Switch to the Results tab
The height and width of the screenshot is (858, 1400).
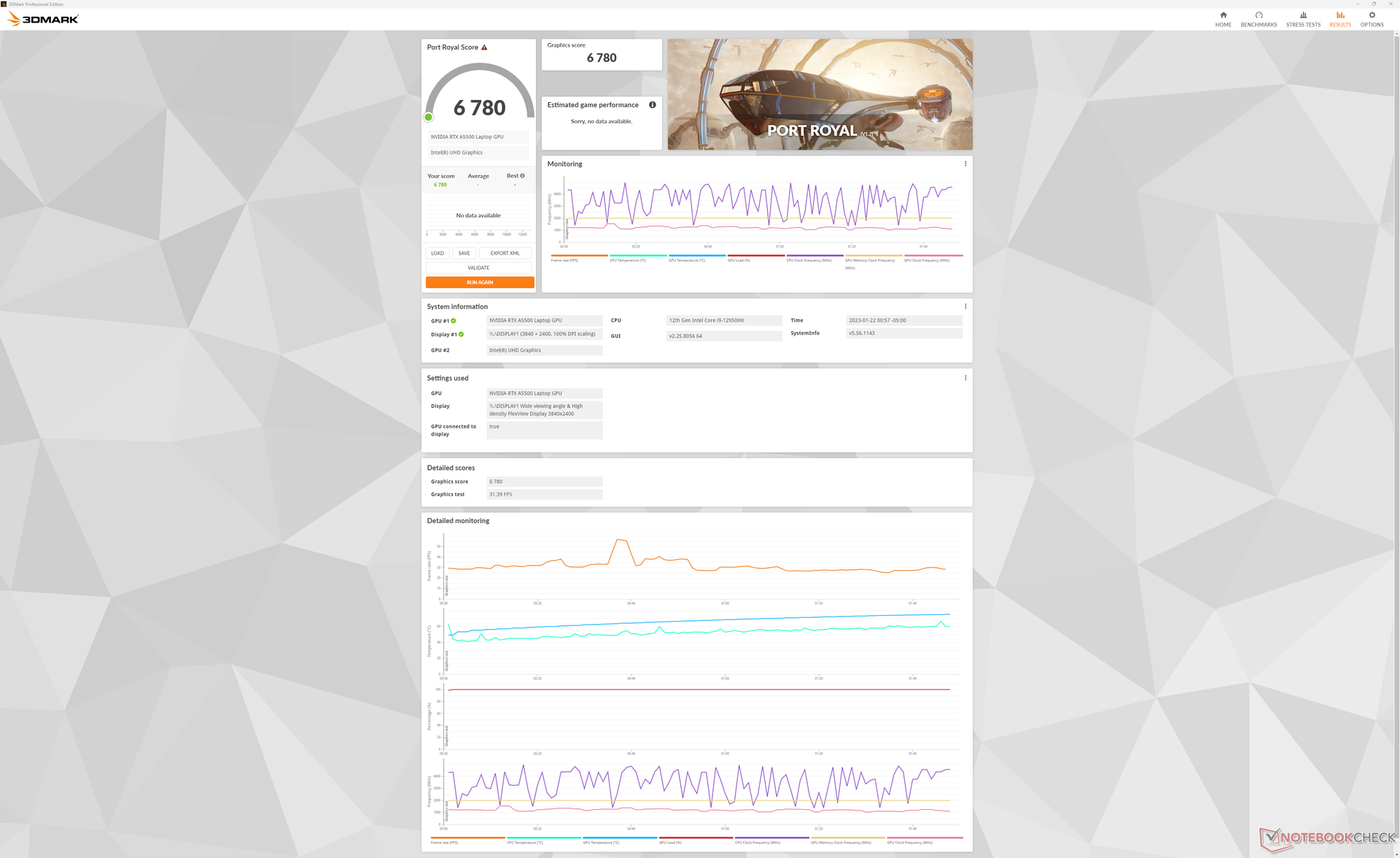1339,19
